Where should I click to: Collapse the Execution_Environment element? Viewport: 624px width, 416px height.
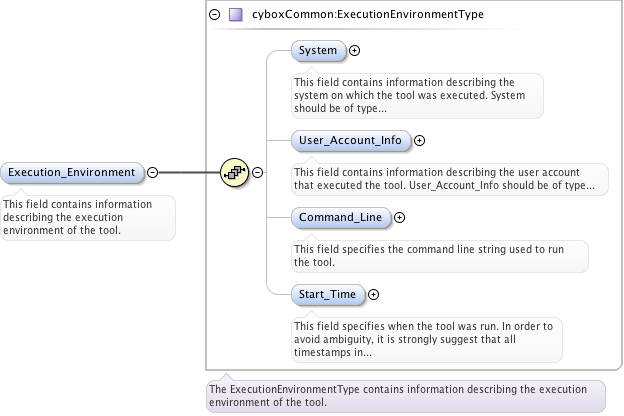tap(152, 172)
